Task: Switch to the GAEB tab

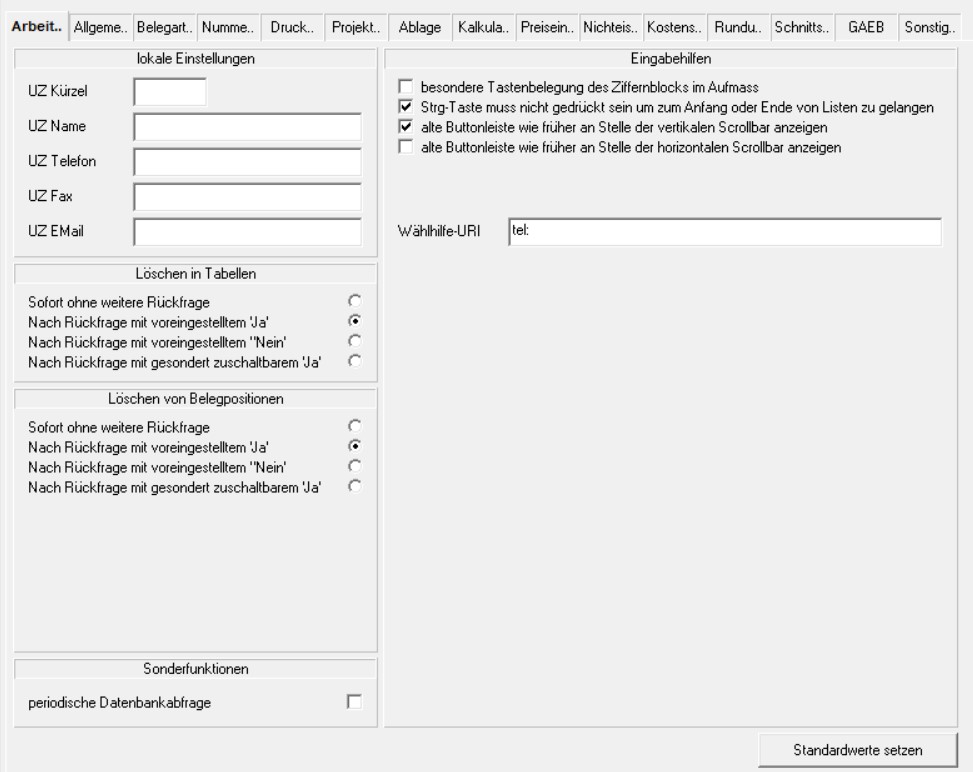Action: [866, 27]
